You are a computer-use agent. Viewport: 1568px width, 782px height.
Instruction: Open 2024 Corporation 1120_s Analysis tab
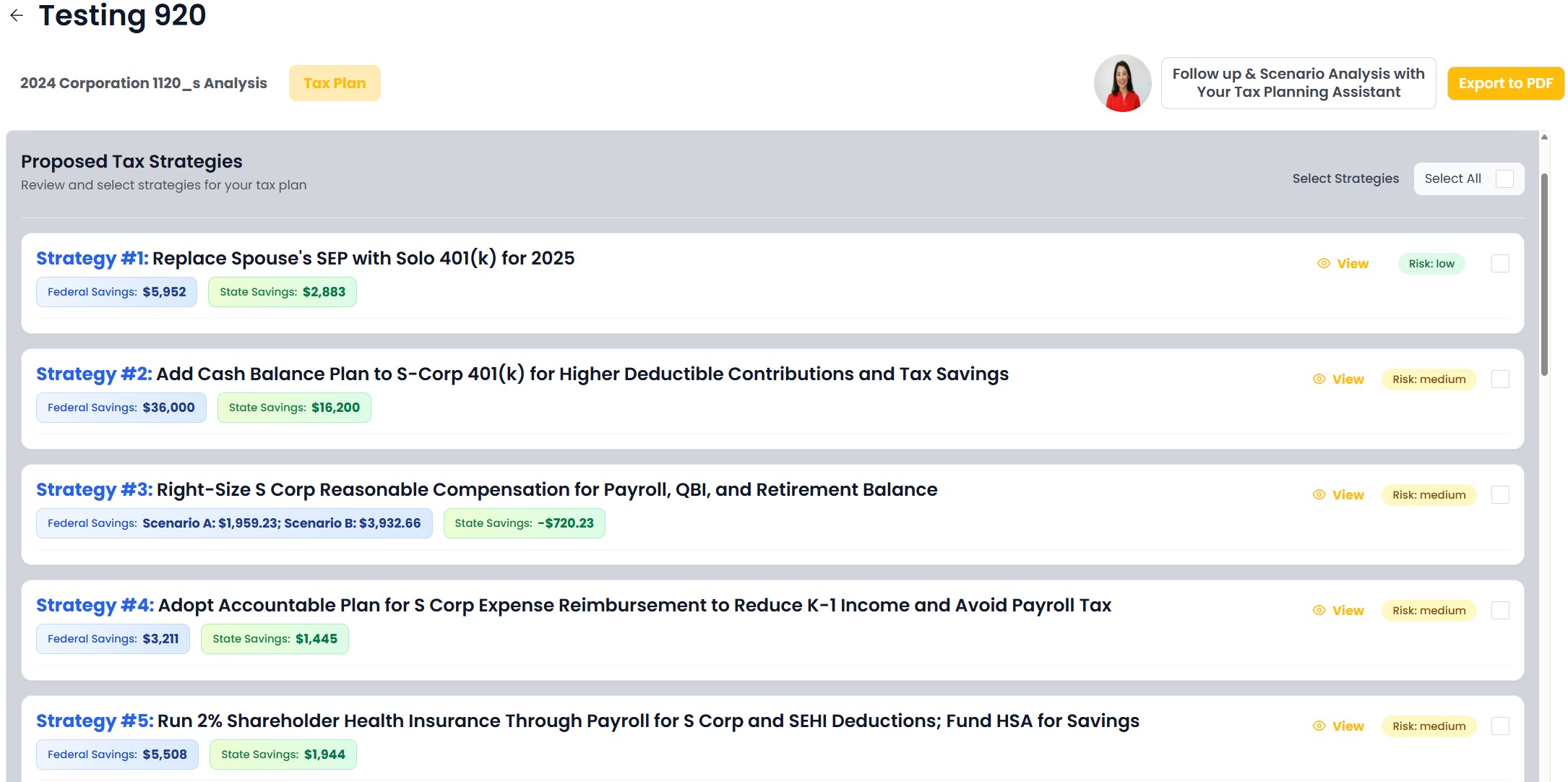(x=144, y=83)
